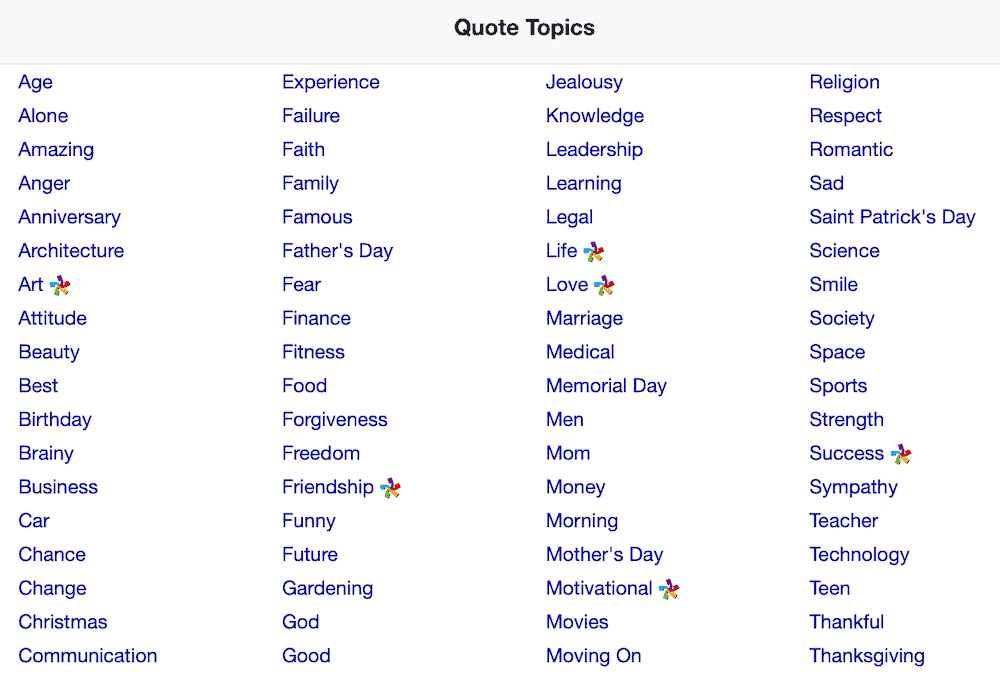Click the pinwheel icon beside Love
Image resolution: width=1000 pixels, height=675 pixels.
click(604, 284)
